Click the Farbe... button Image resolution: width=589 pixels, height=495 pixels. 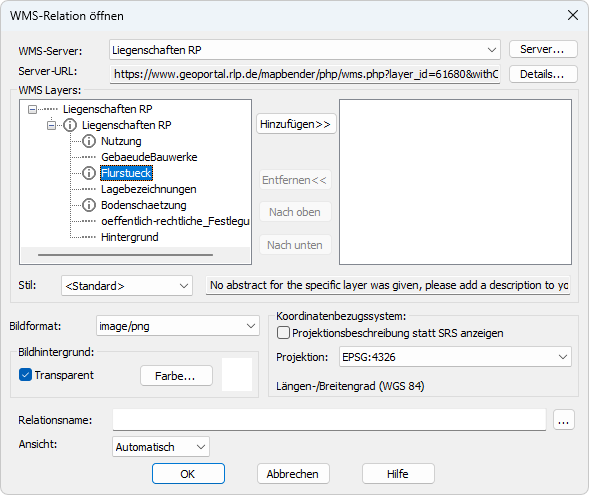pyautogui.click(x=176, y=376)
